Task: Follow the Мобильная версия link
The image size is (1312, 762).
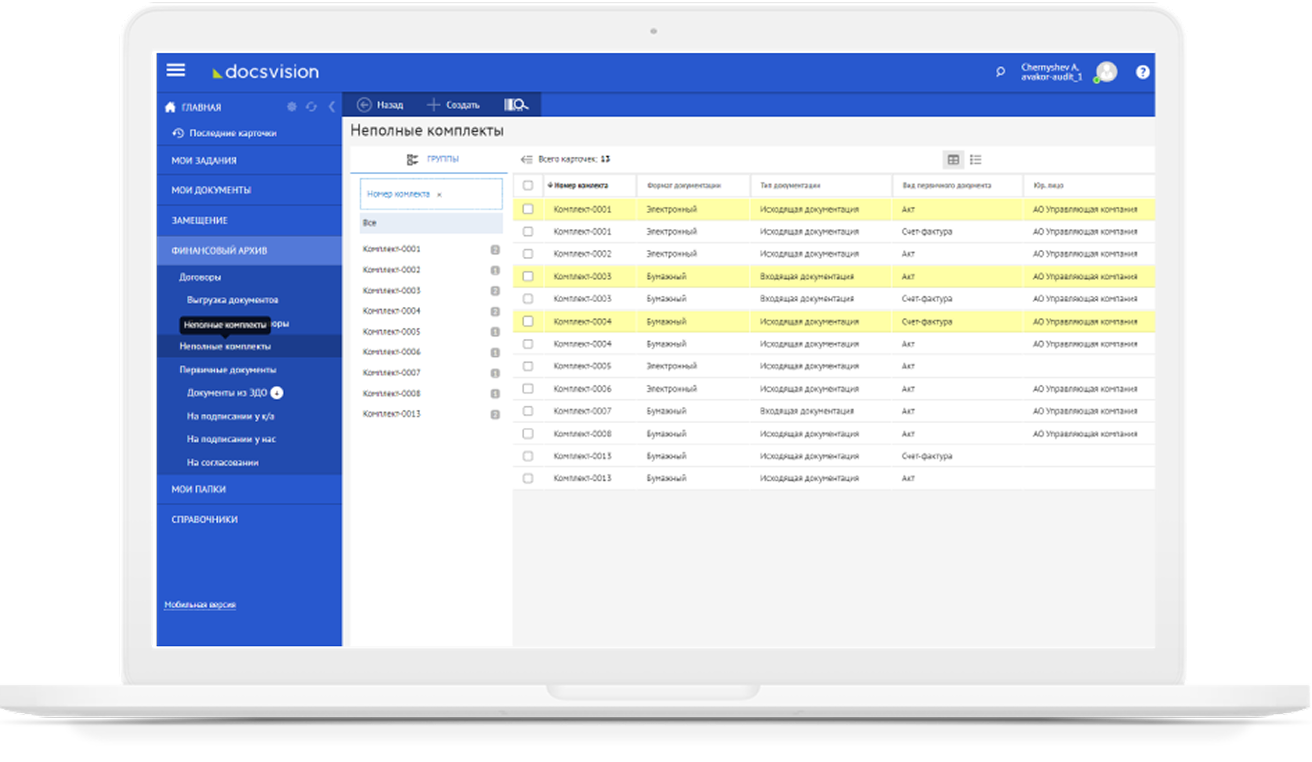Action: 200,605
